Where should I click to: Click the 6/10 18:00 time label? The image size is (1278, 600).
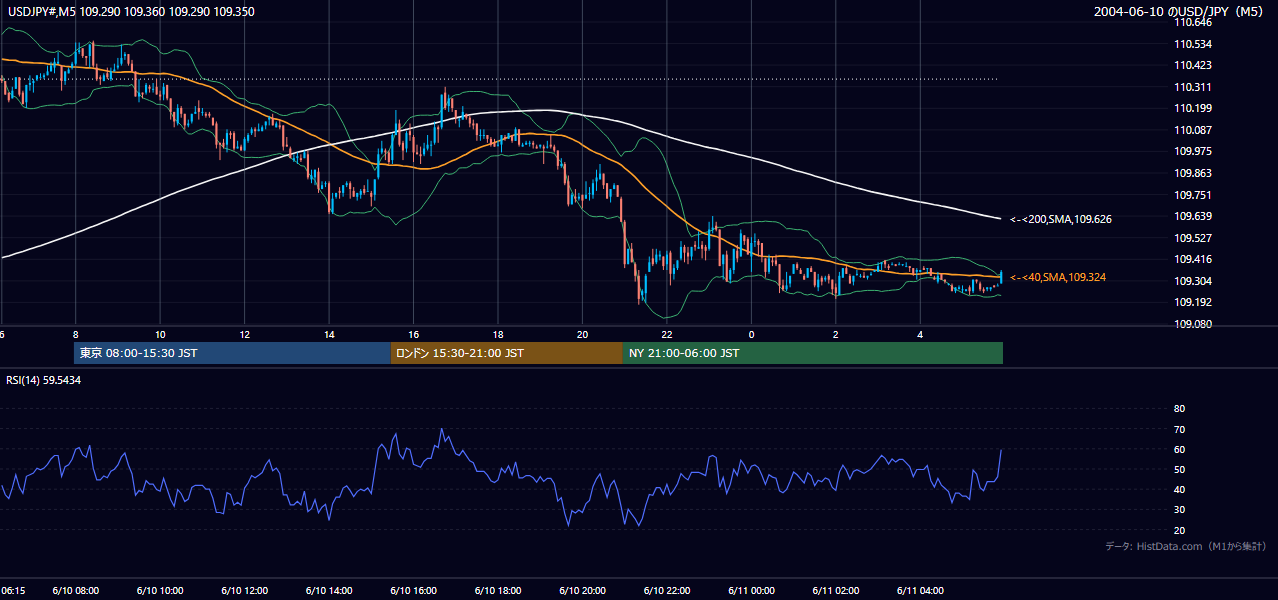point(499,591)
